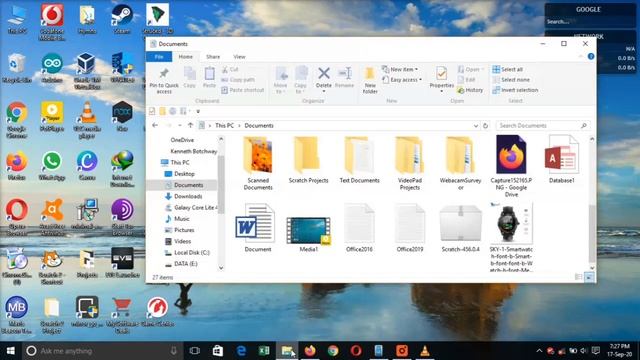This screenshot has height=360, width=640.
Task: Select Local Disk (C:) in navigation pane
Action: [x=187, y=253]
